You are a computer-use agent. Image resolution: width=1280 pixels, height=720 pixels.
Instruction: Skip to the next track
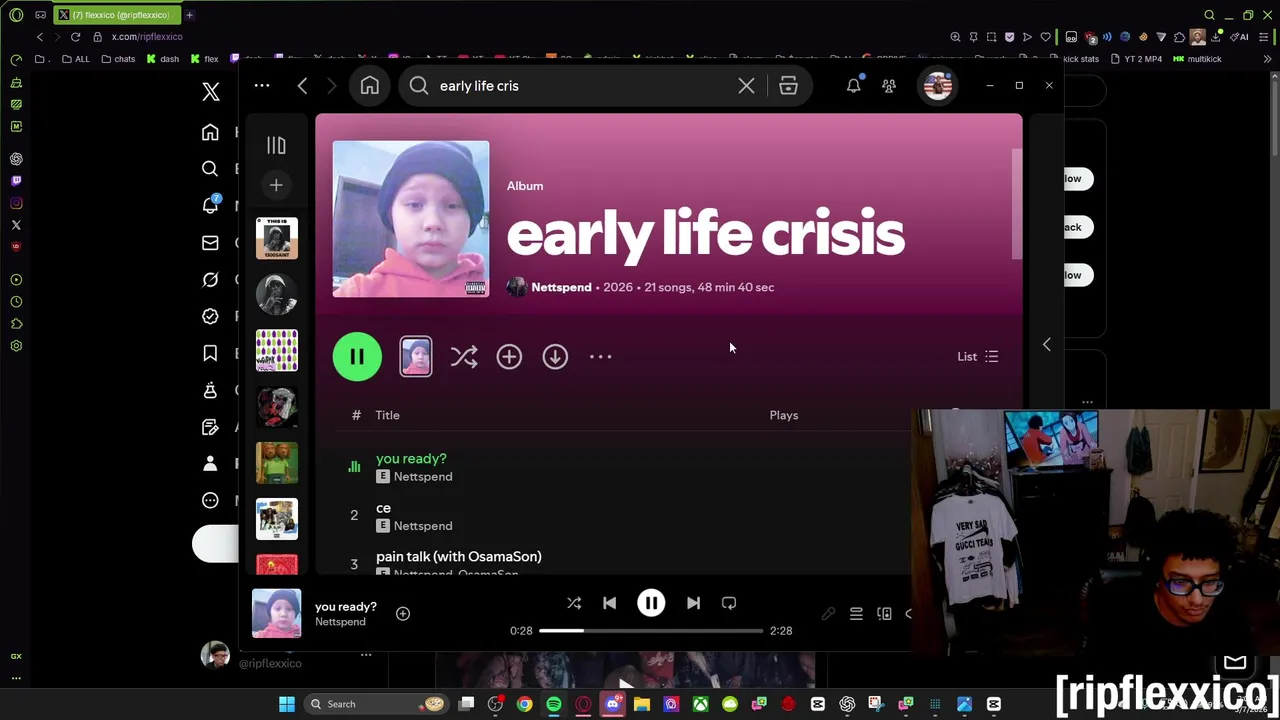[693, 603]
